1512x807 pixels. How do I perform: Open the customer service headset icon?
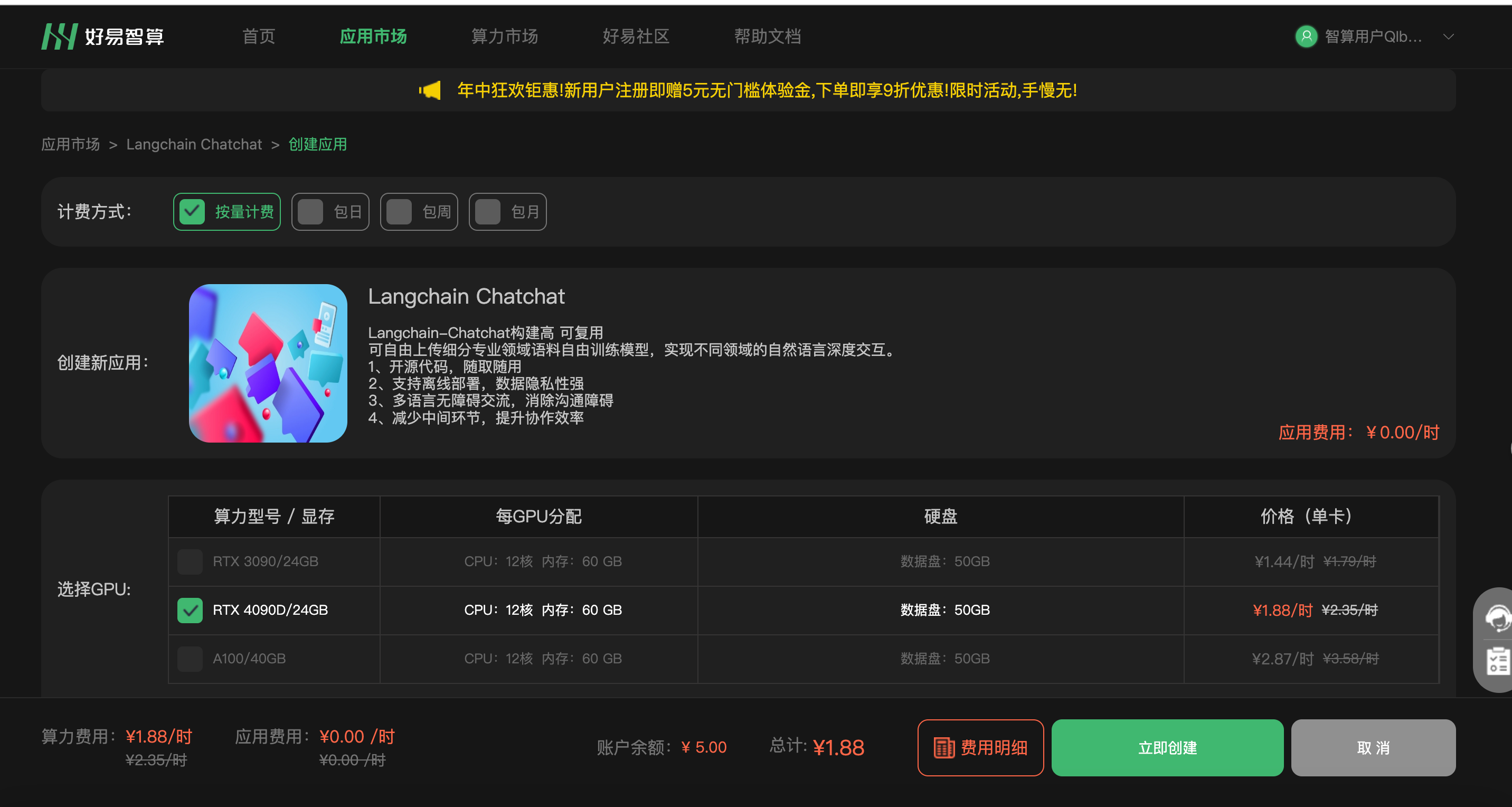1498,618
